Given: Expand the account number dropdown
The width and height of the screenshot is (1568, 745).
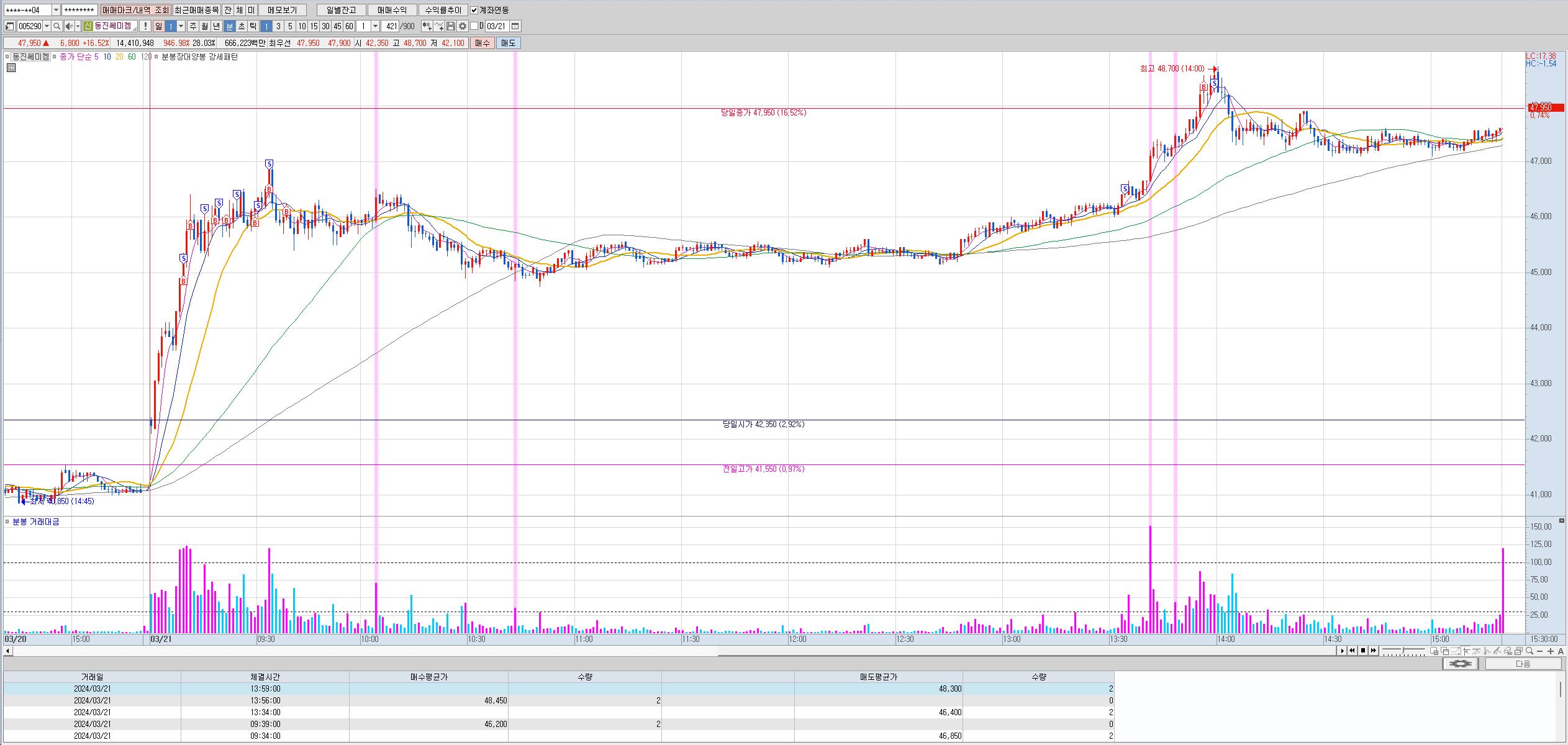Looking at the screenshot, I should coord(56,10).
